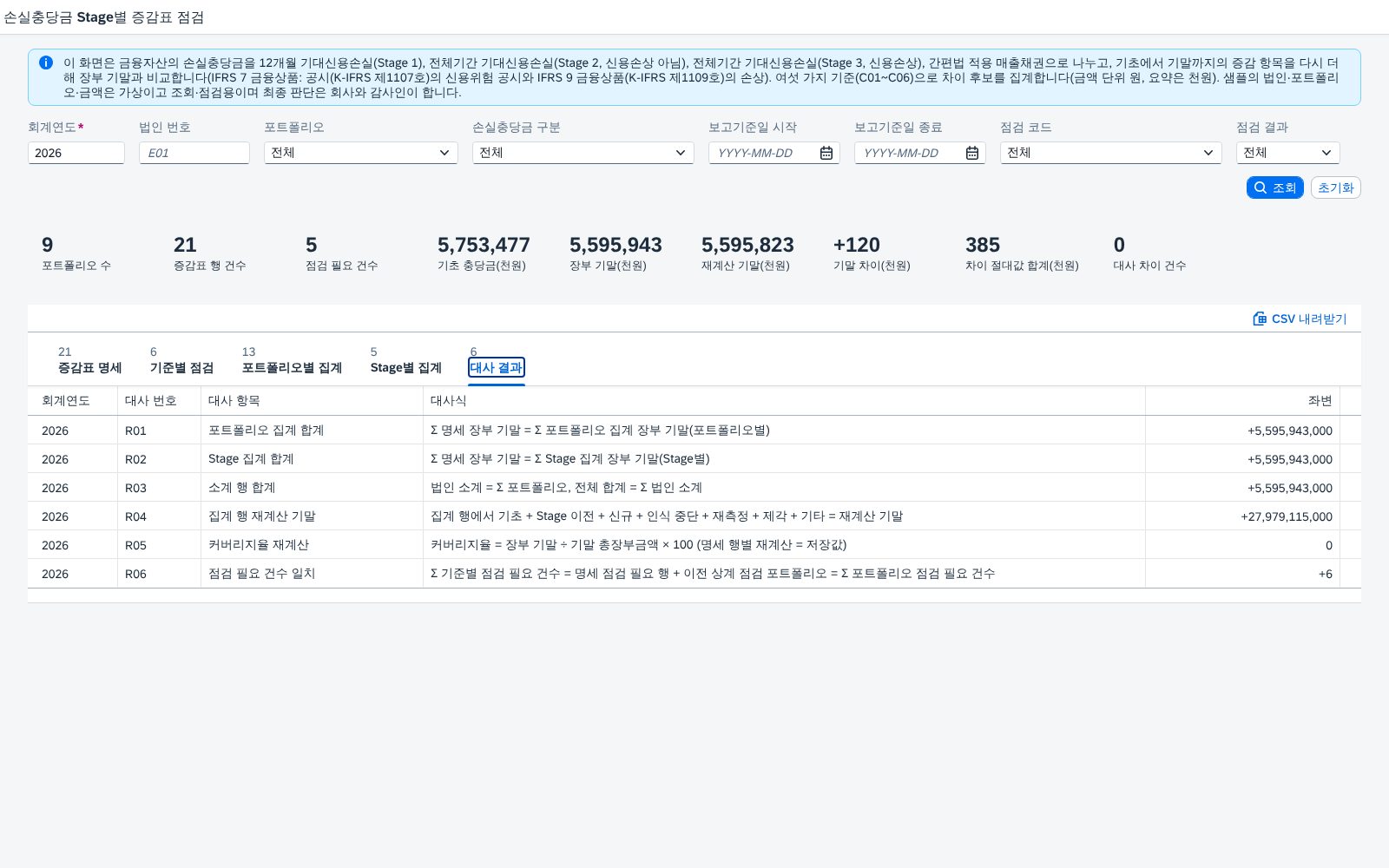Click the +120 기말 차이 KPI value
Image resolution: width=1389 pixels, height=868 pixels.
click(x=857, y=245)
